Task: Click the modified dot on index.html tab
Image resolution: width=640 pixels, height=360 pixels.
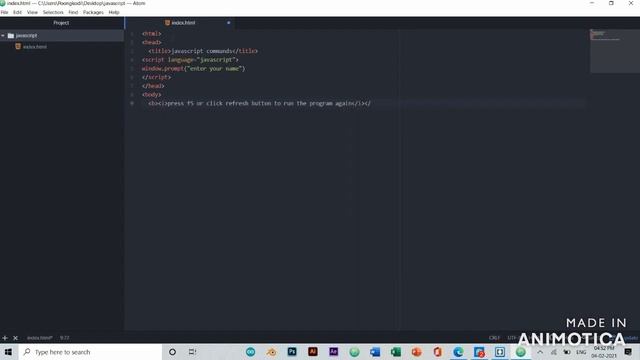Action: (x=229, y=23)
